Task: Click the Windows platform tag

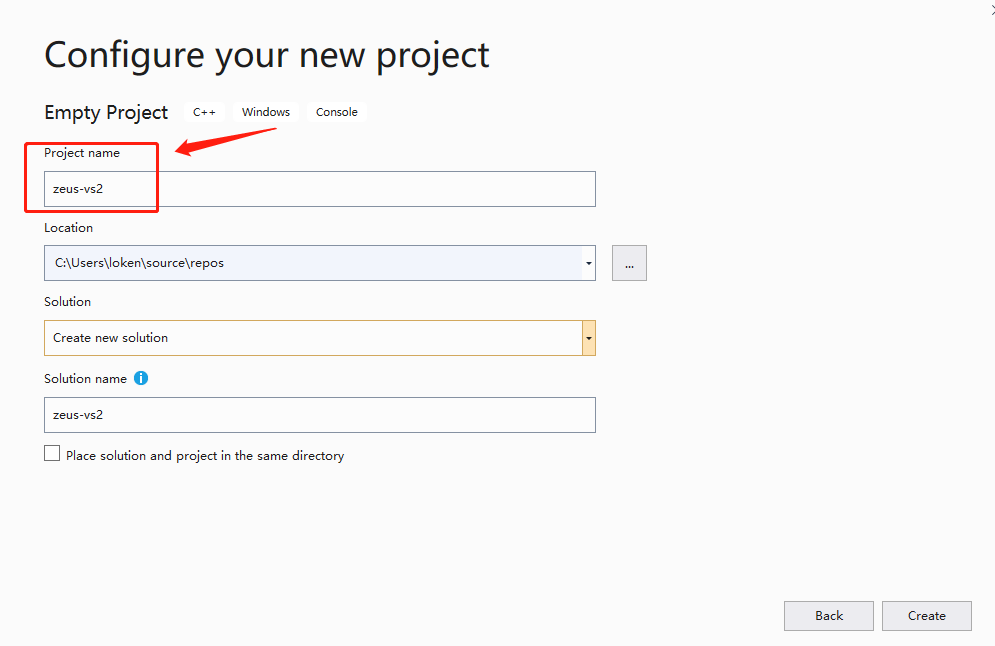Action: coord(266,112)
